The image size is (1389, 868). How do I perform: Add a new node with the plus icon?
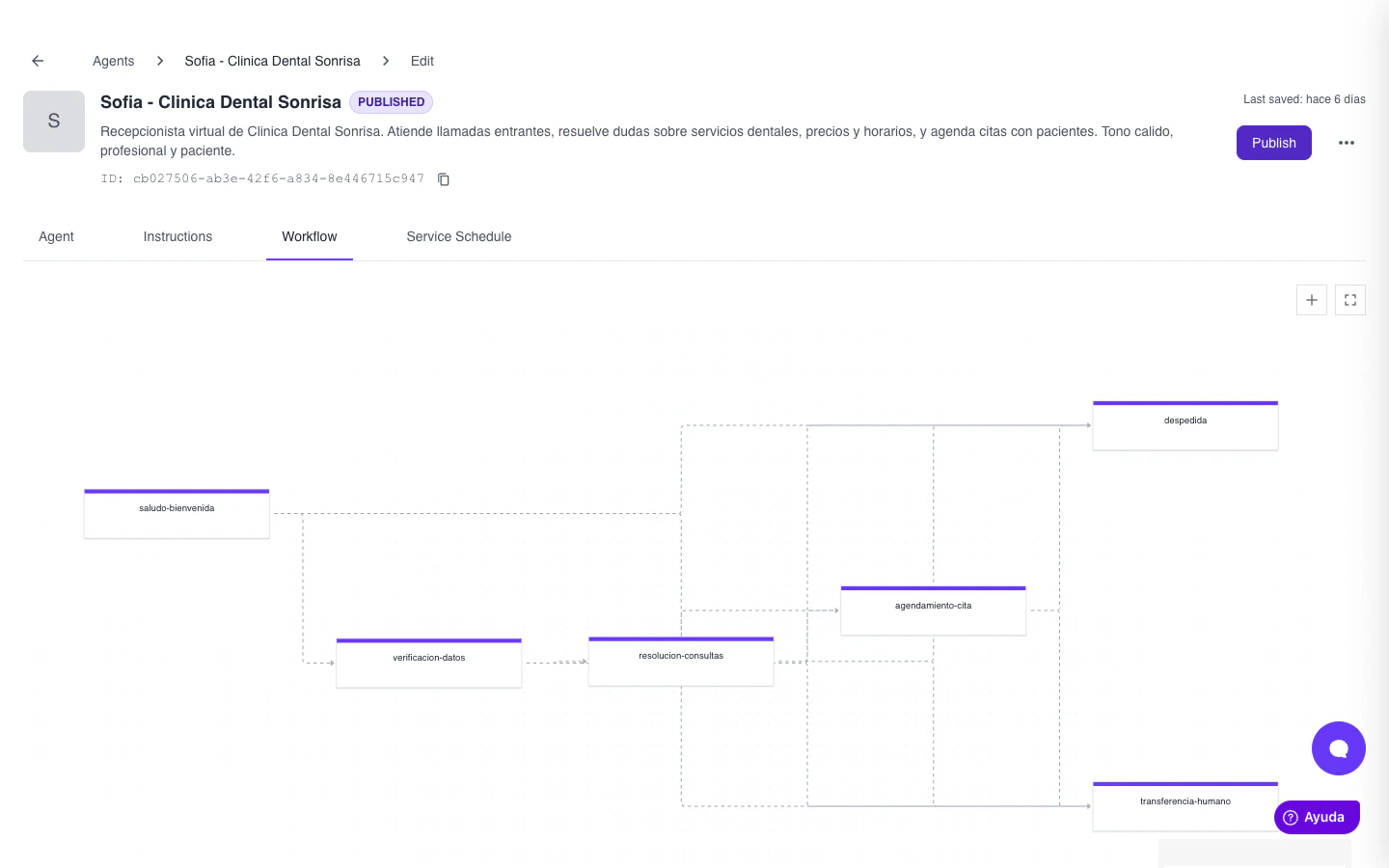pyautogui.click(x=1311, y=300)
